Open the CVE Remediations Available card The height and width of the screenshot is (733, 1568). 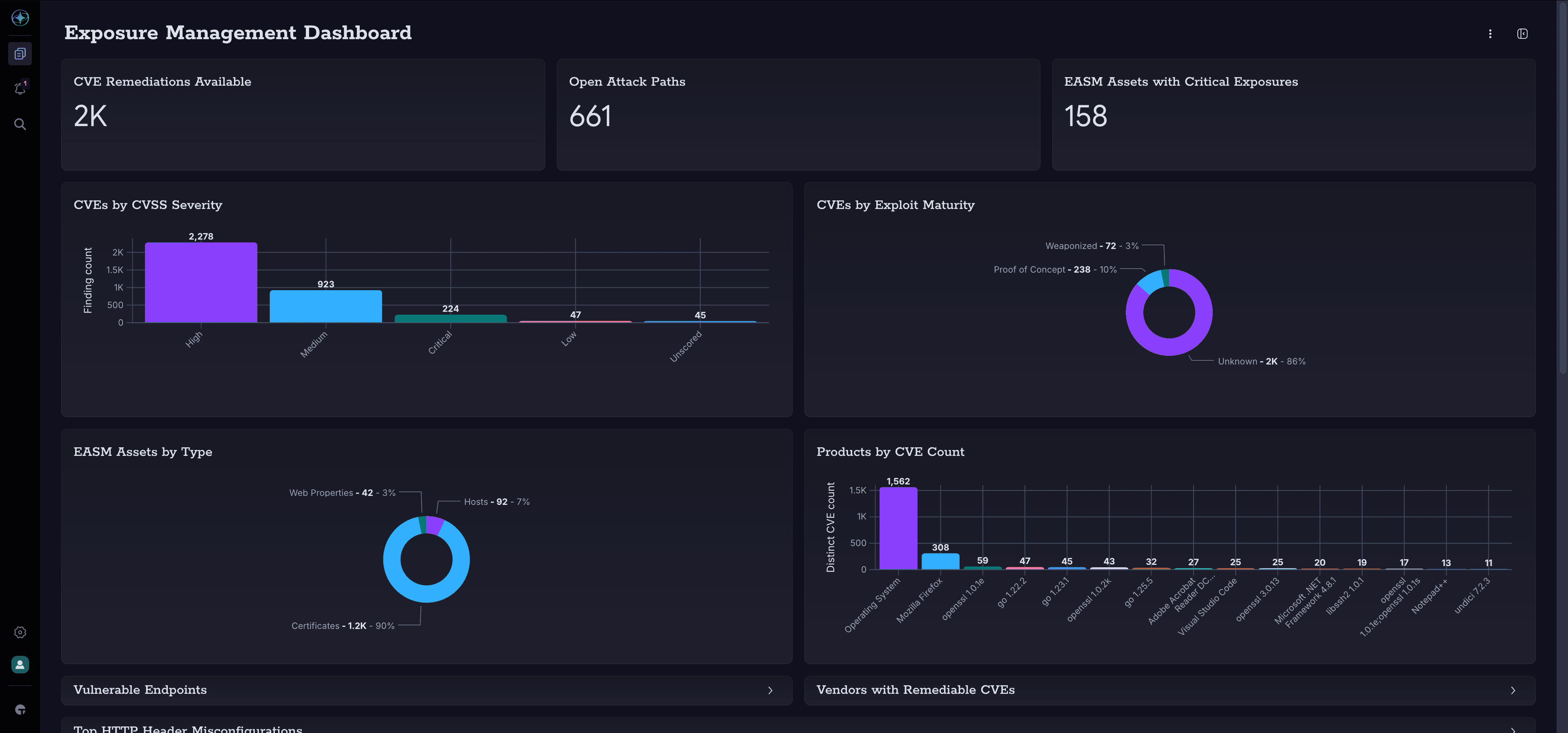(303, 114)
